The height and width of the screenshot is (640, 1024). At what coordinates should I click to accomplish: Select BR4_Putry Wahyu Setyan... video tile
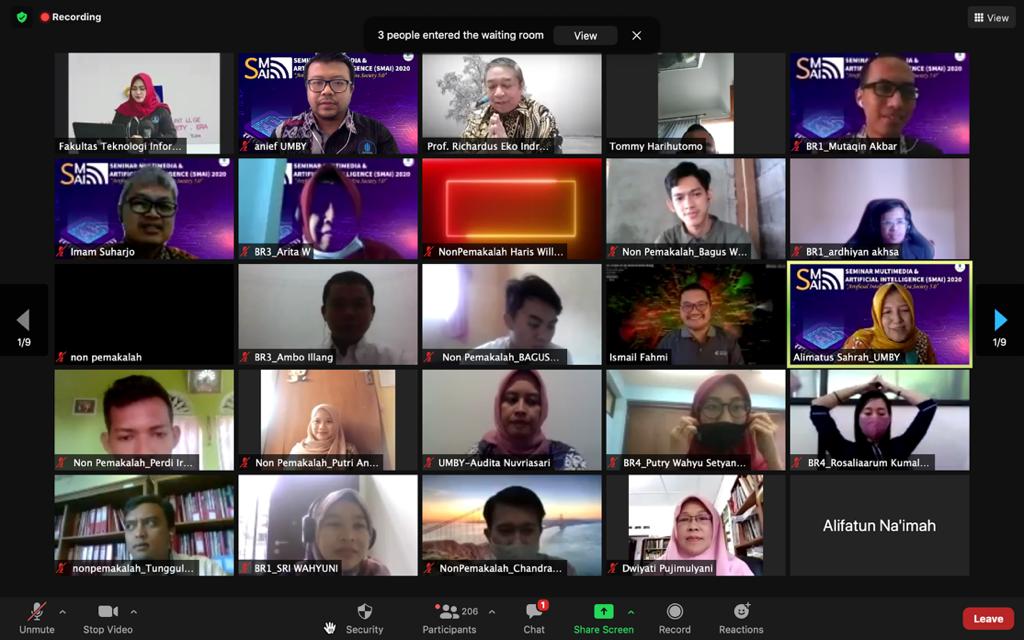(x=696, y=420)
